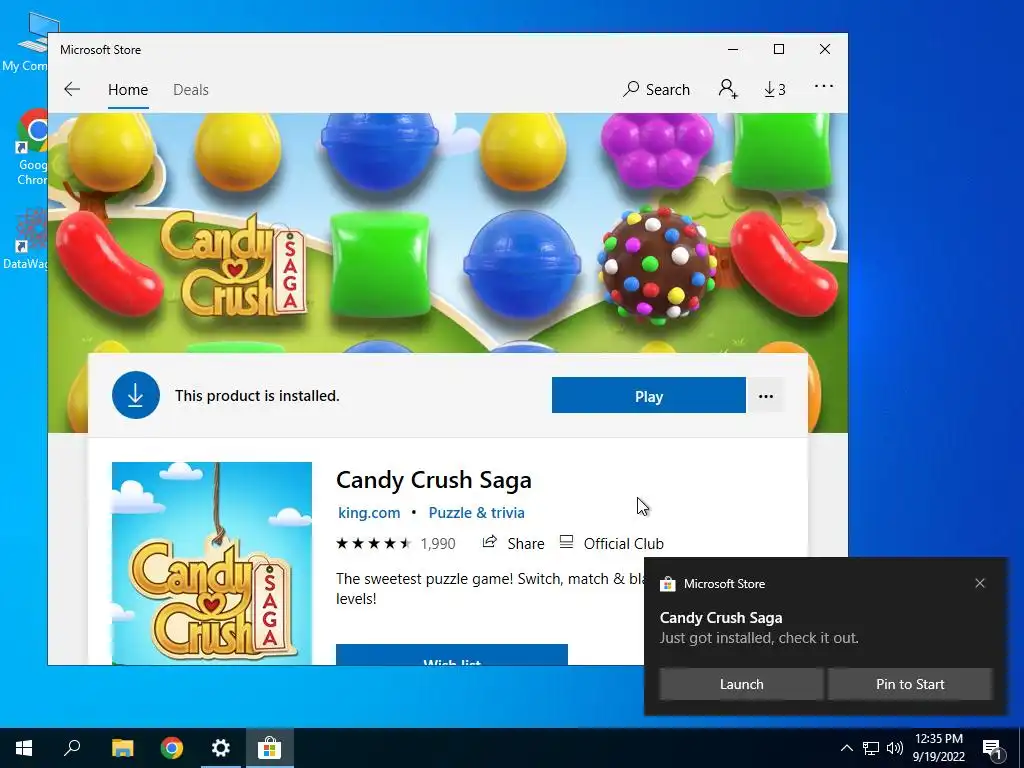The image size is (1024, 768).
Task: Click Microsoft Store taskbar icon
Action: [x=269, y=748]
